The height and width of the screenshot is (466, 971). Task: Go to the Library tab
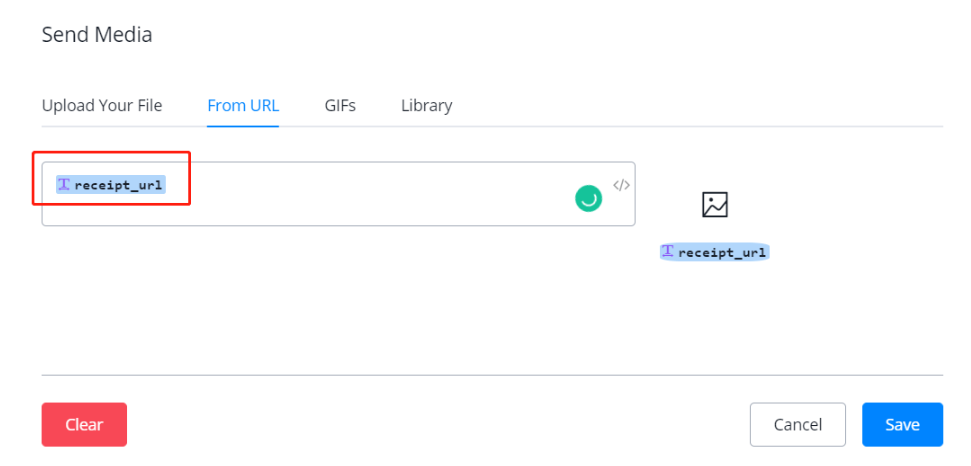pos(426,105)
